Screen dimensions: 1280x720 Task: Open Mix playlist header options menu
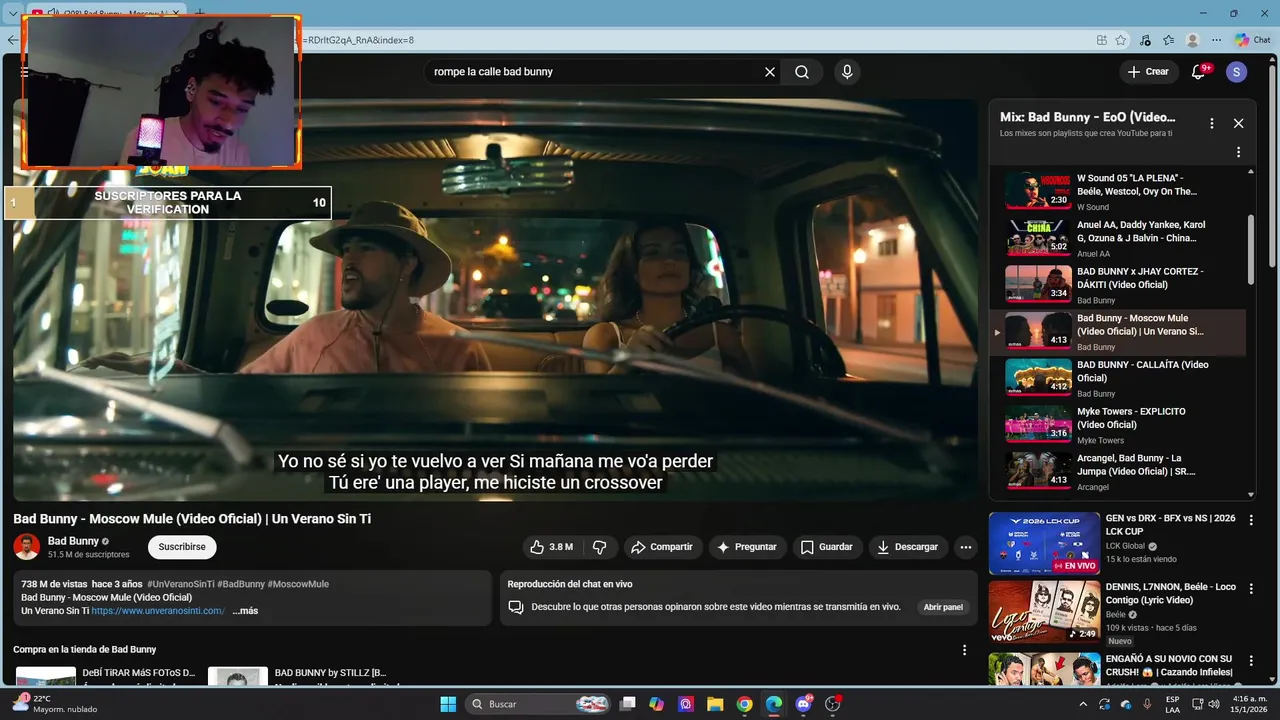click(1211, 123)
